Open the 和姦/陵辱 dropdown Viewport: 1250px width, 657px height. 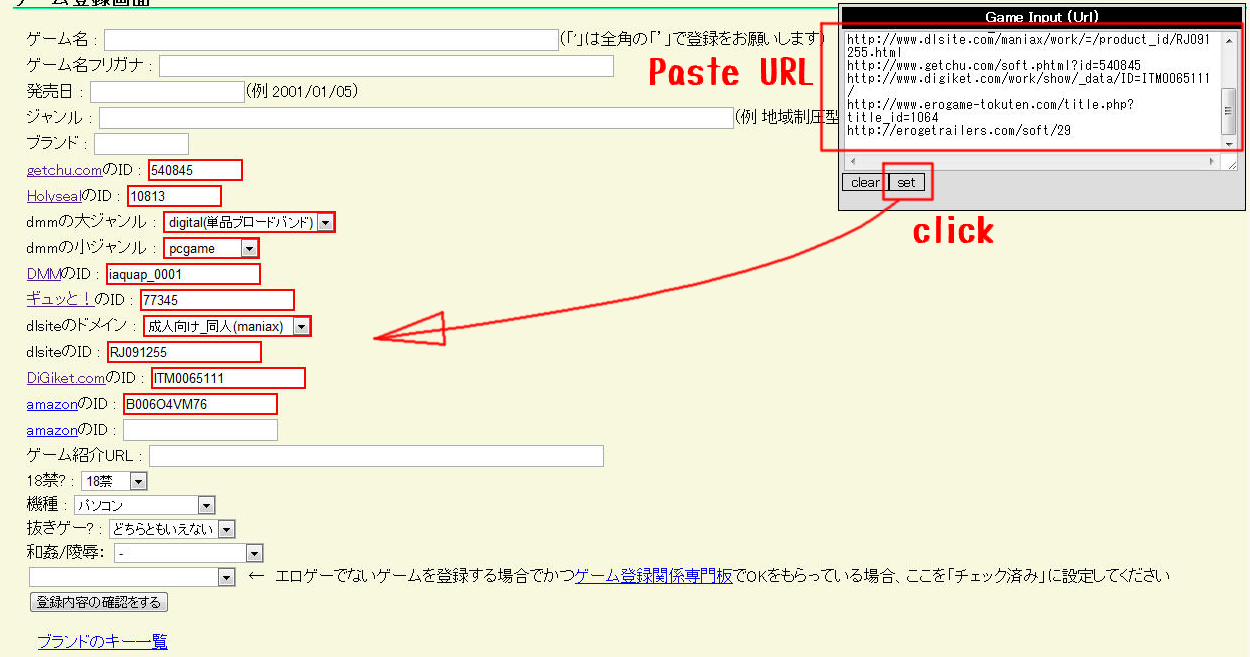(x=187, y=553)
